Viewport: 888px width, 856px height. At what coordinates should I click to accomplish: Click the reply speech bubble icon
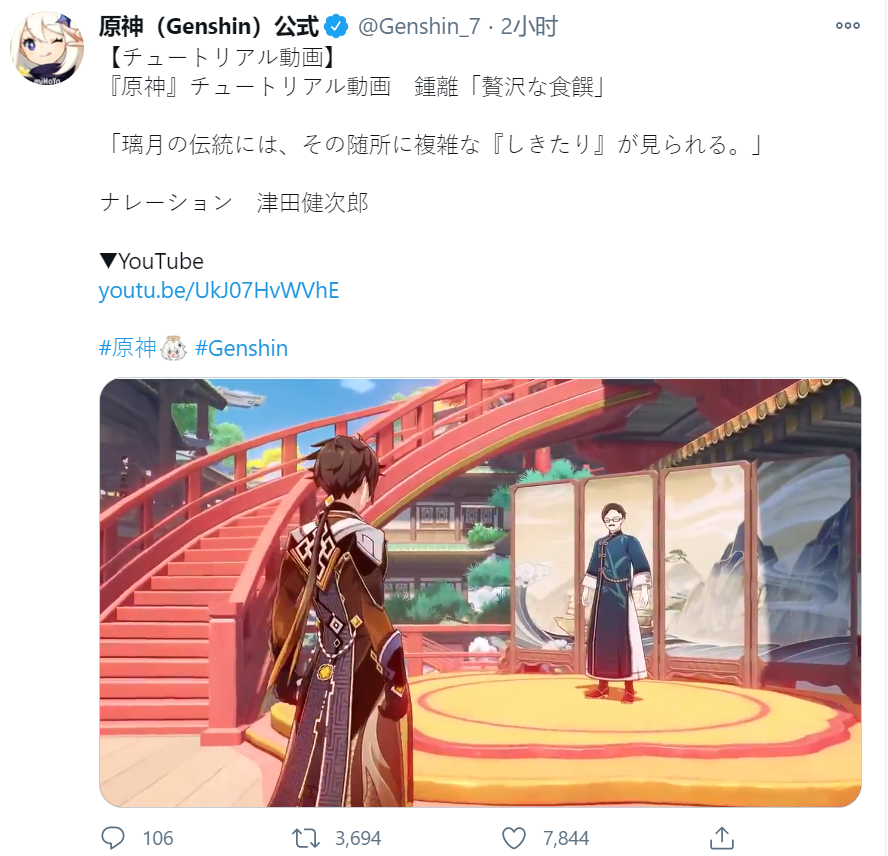pyautogui.click(x=112, y=838)
